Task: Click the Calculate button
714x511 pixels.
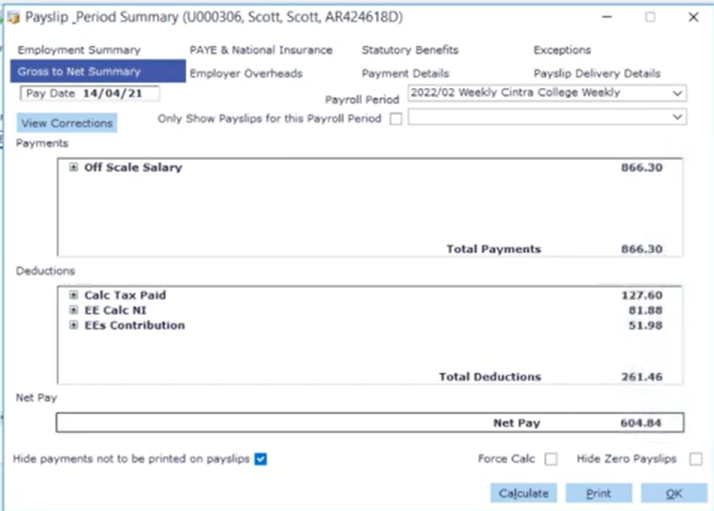Action: [x=523, y=493]
